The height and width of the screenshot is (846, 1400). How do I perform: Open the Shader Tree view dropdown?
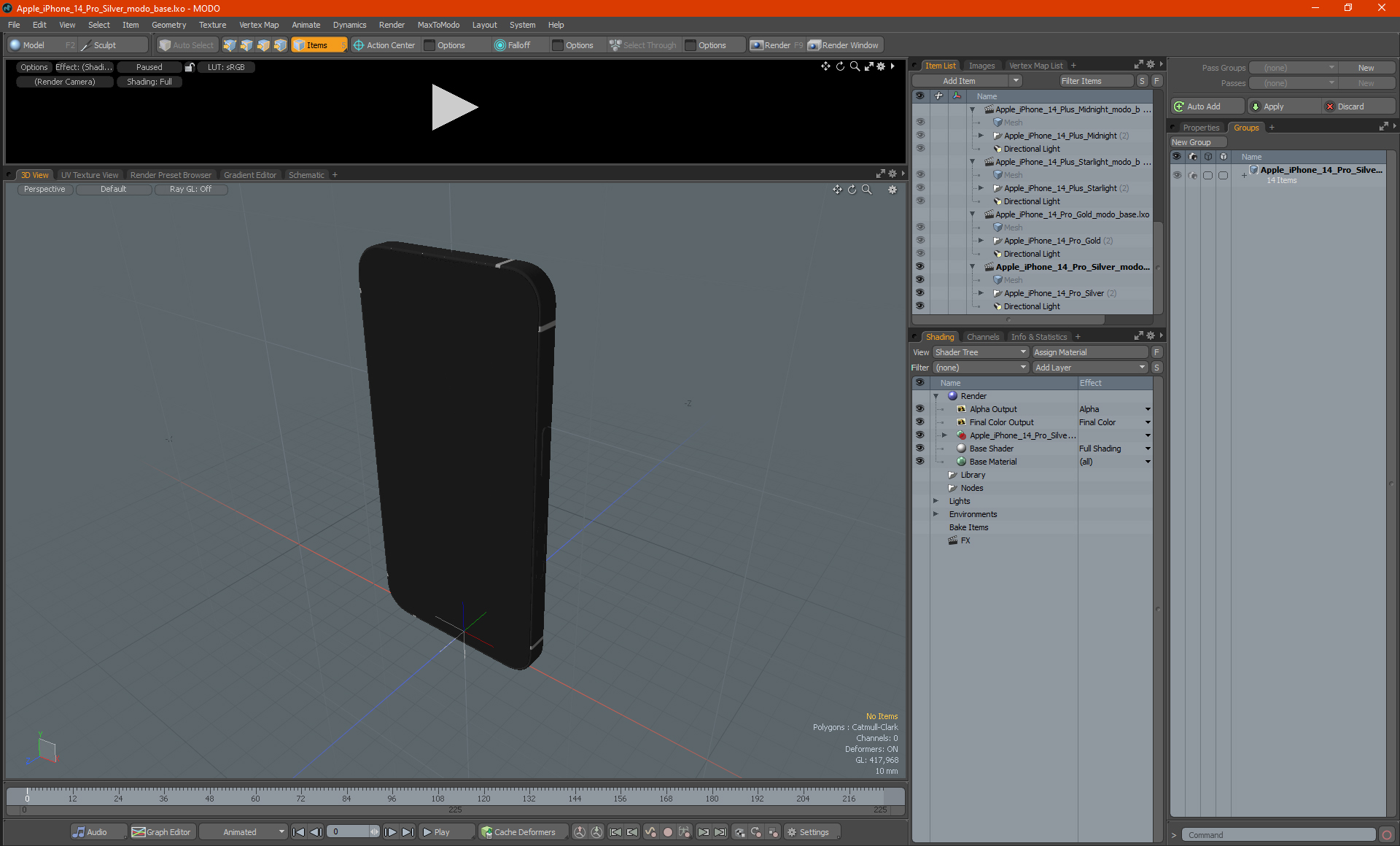pos(981,352)
